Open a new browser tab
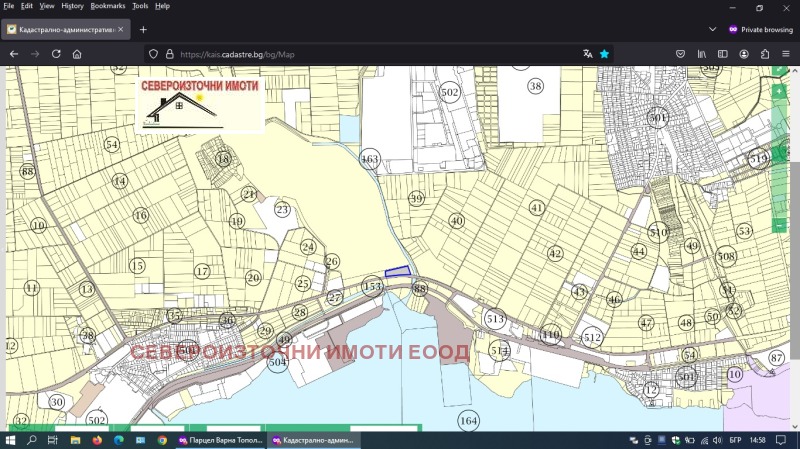This screenshot has width=800, height=449. pos(143,30)
